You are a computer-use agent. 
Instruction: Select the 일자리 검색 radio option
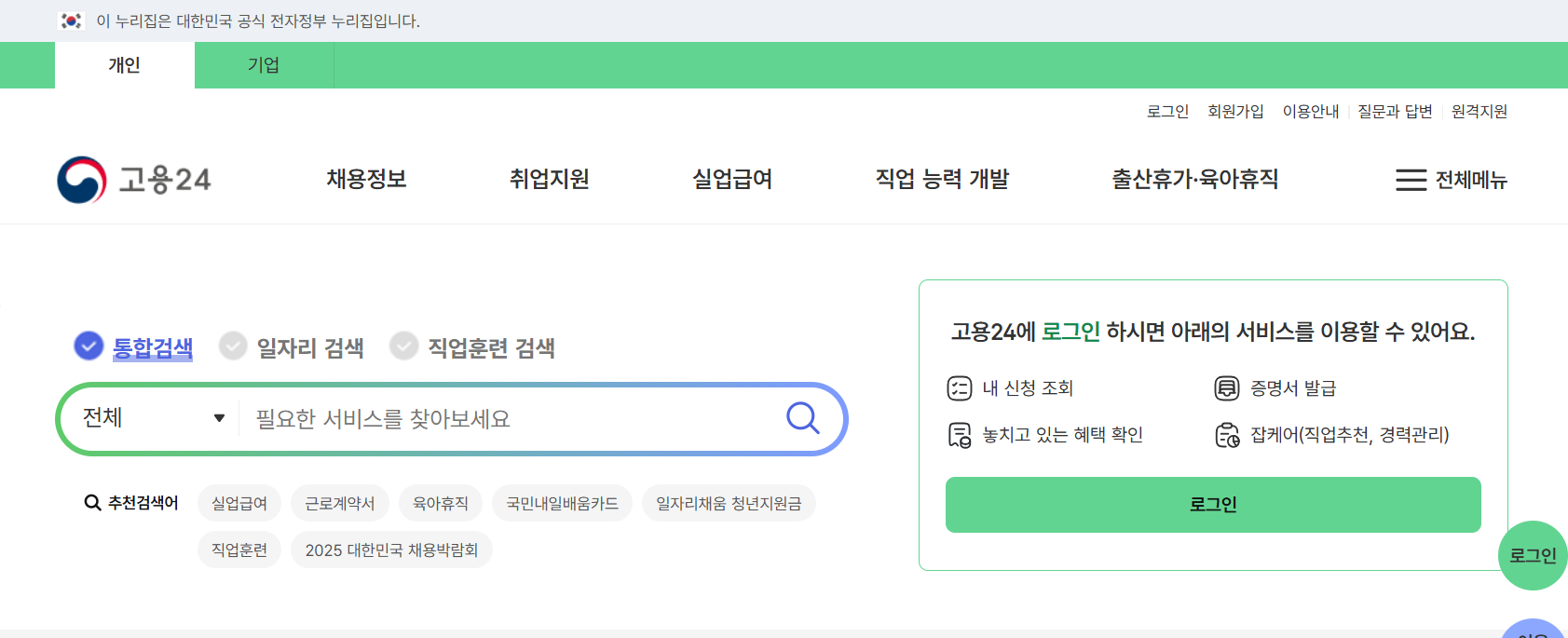233,346
